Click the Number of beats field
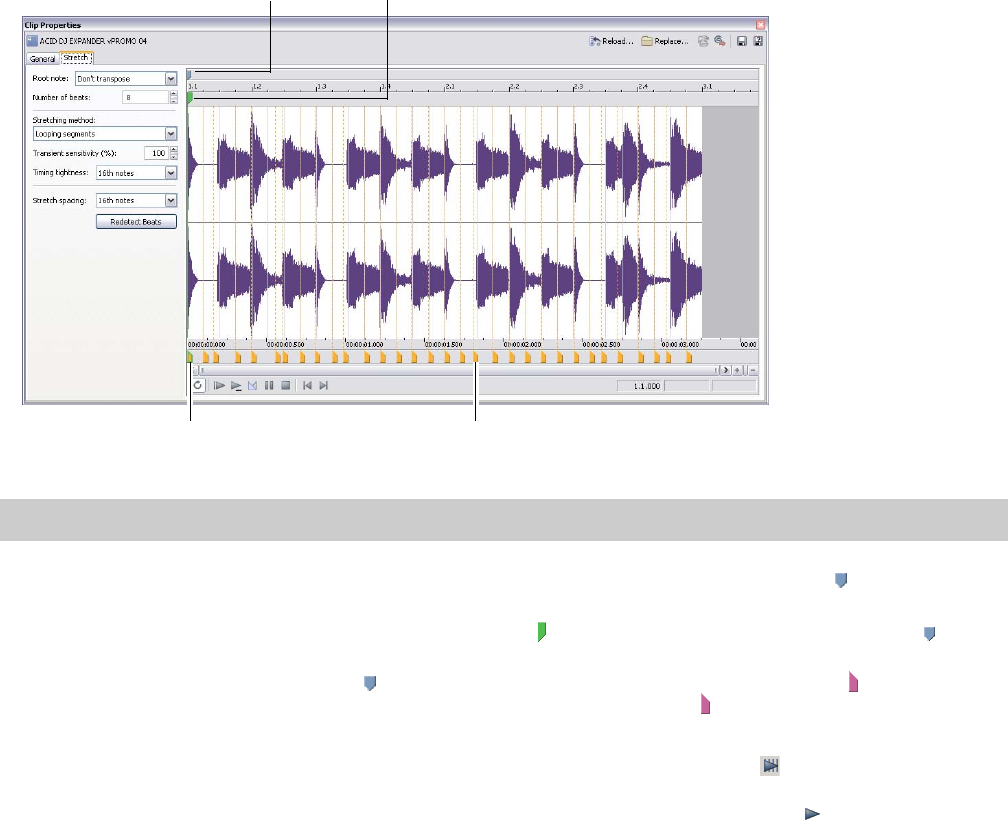Screen dimensions: 1008x824 [x=145, y=97]
